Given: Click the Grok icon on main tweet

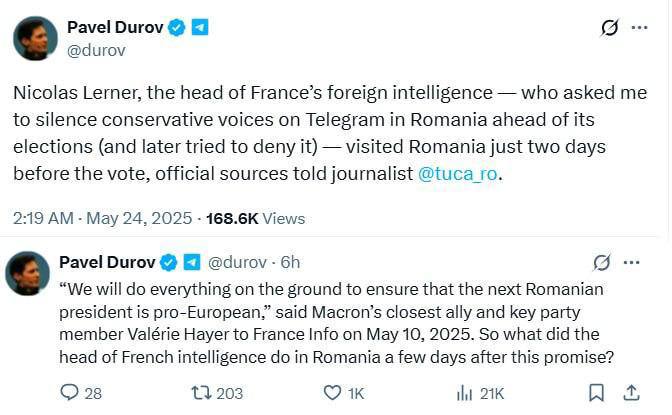Looking at the screenshot, I should point(609,28).
